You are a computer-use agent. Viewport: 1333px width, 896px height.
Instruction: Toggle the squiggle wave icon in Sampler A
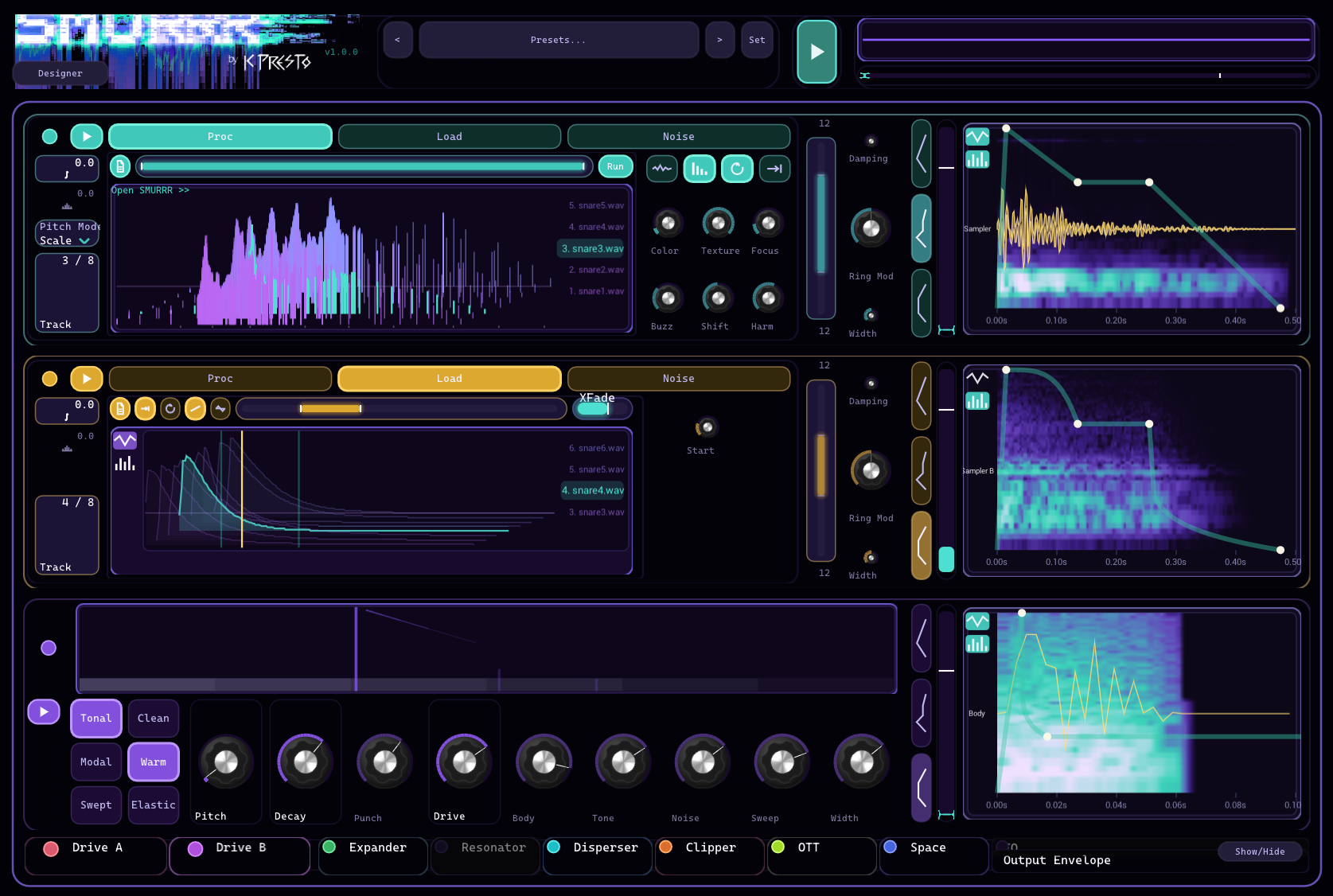coord(662,169)
